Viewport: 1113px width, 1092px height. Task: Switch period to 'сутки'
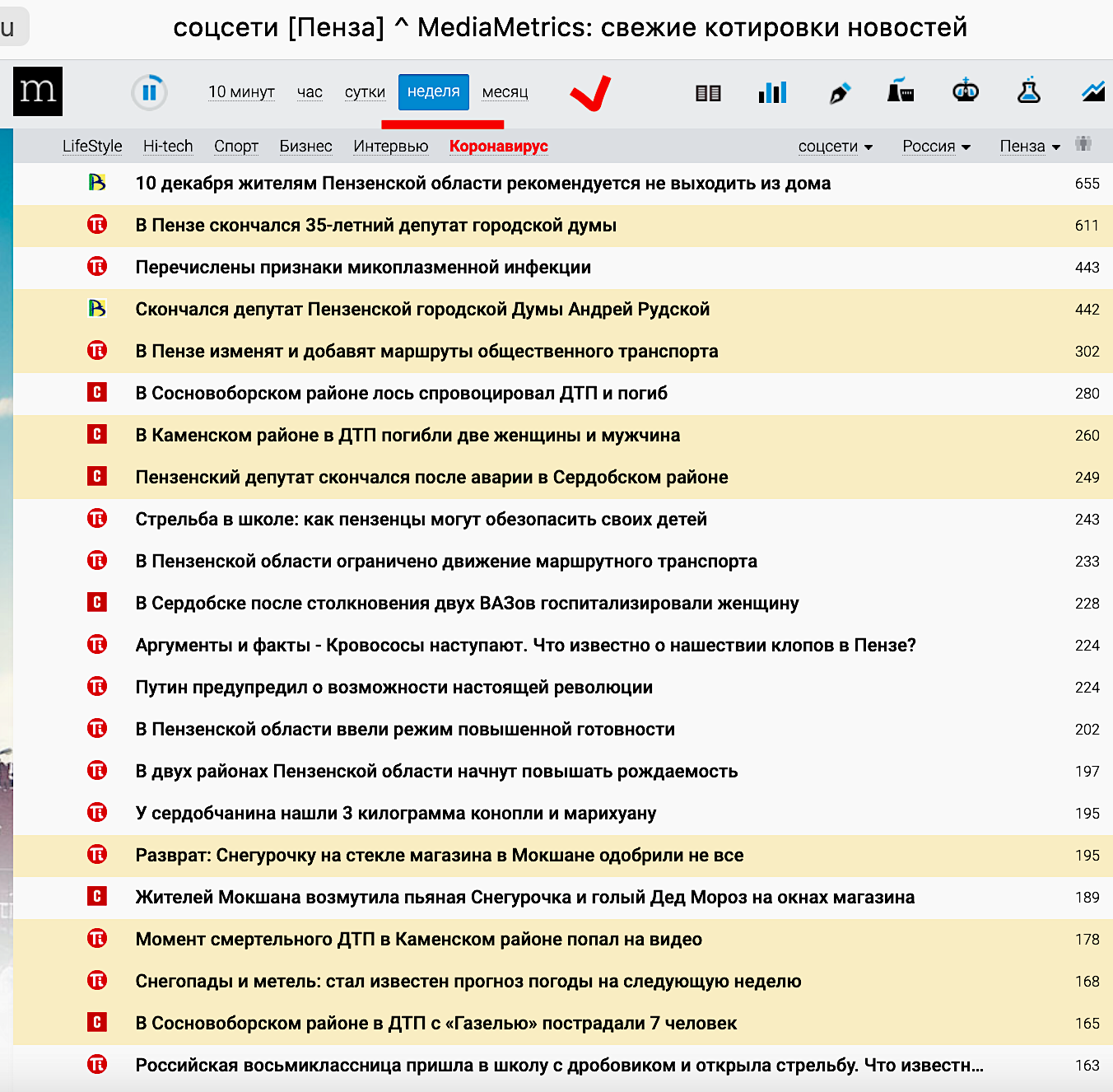coord(365,92)
